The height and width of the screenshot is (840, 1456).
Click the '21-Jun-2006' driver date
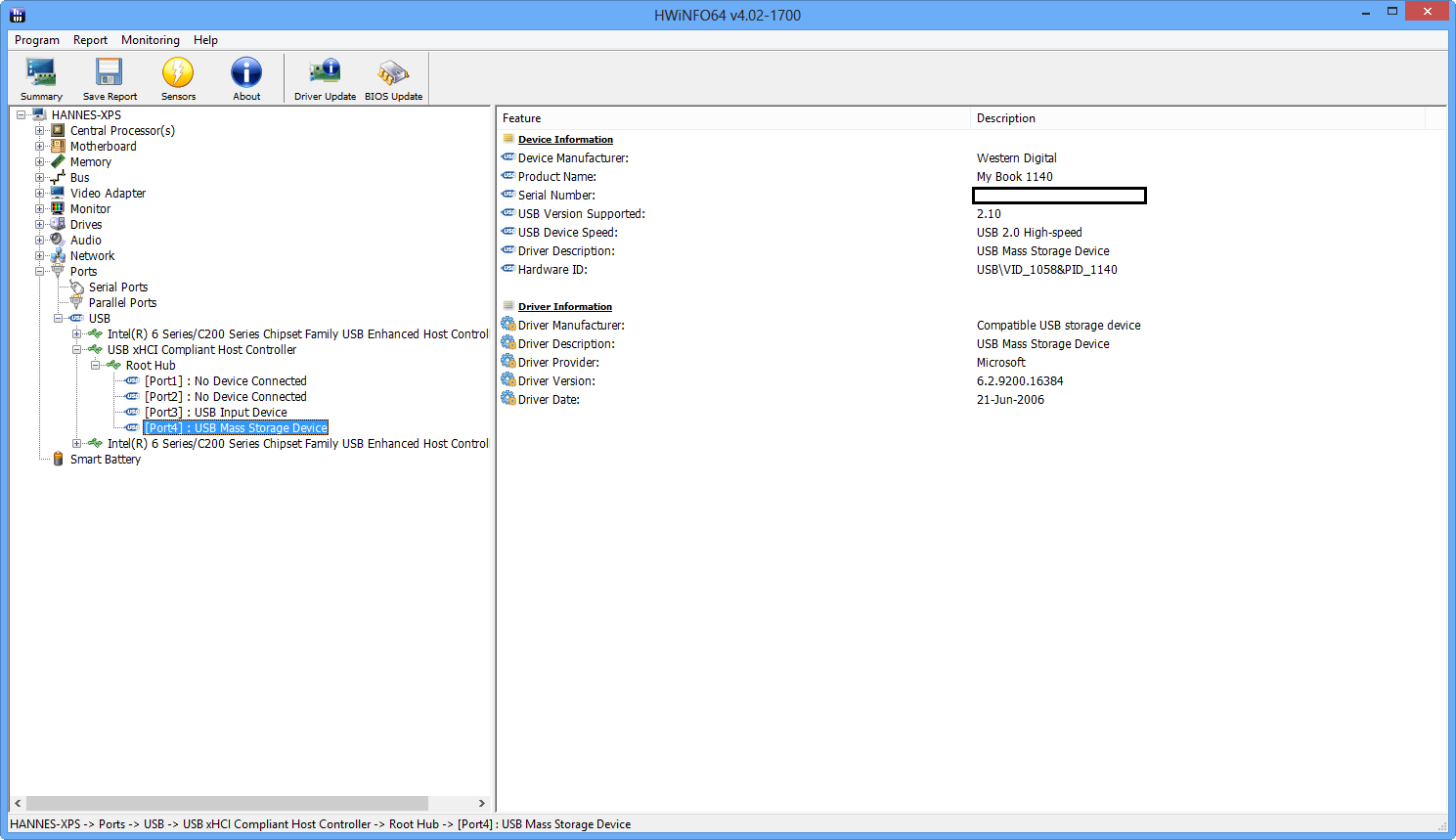(x=1010, y=399)
